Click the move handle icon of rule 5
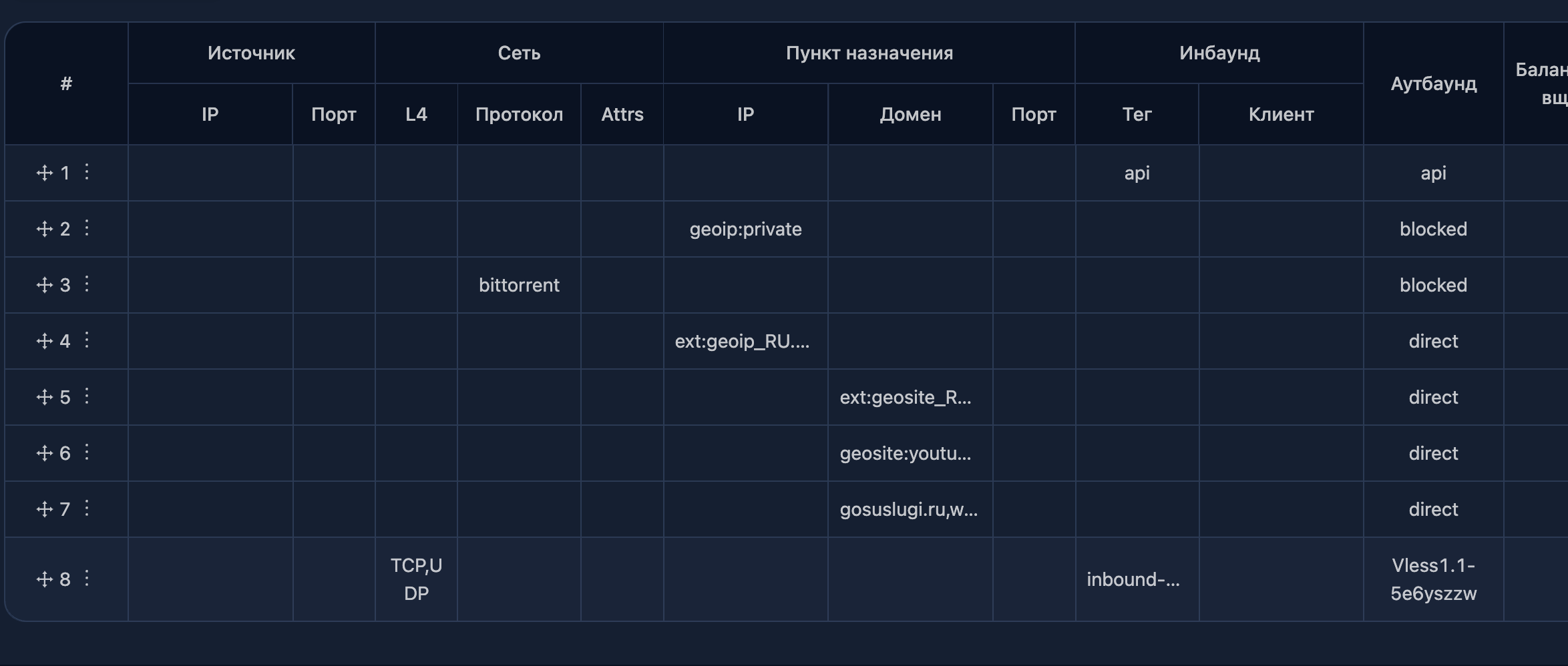1568x666 pixels. point(45,398)
